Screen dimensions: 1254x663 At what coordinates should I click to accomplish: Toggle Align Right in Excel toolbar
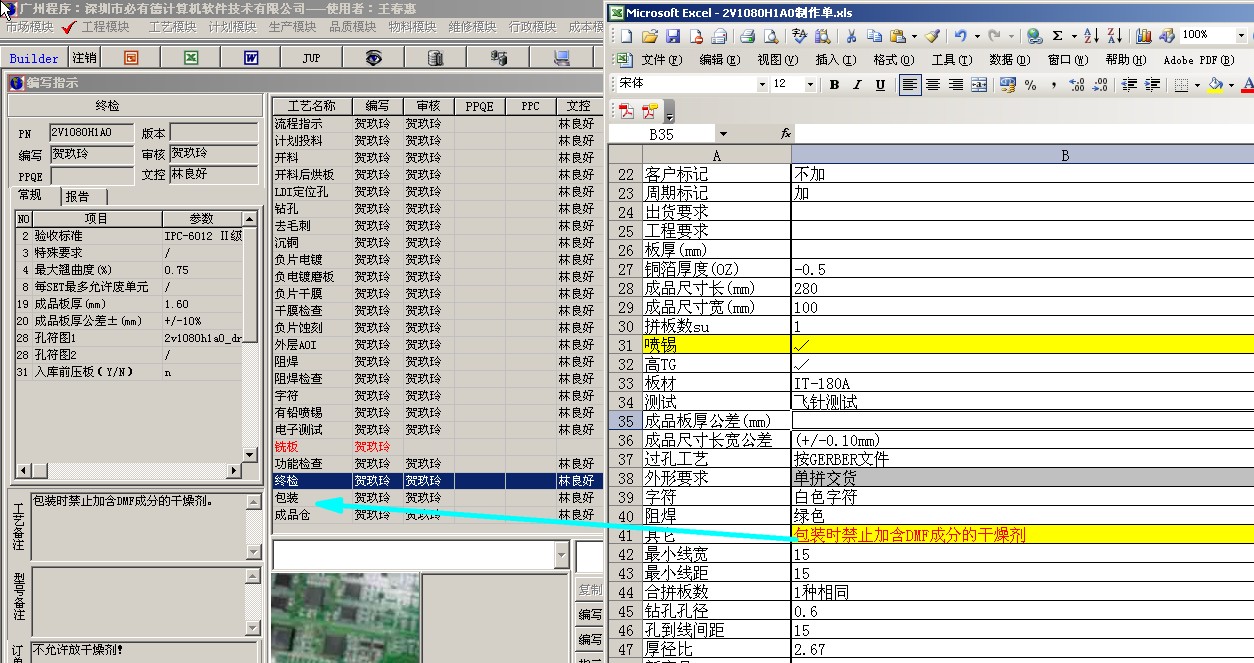956,85
